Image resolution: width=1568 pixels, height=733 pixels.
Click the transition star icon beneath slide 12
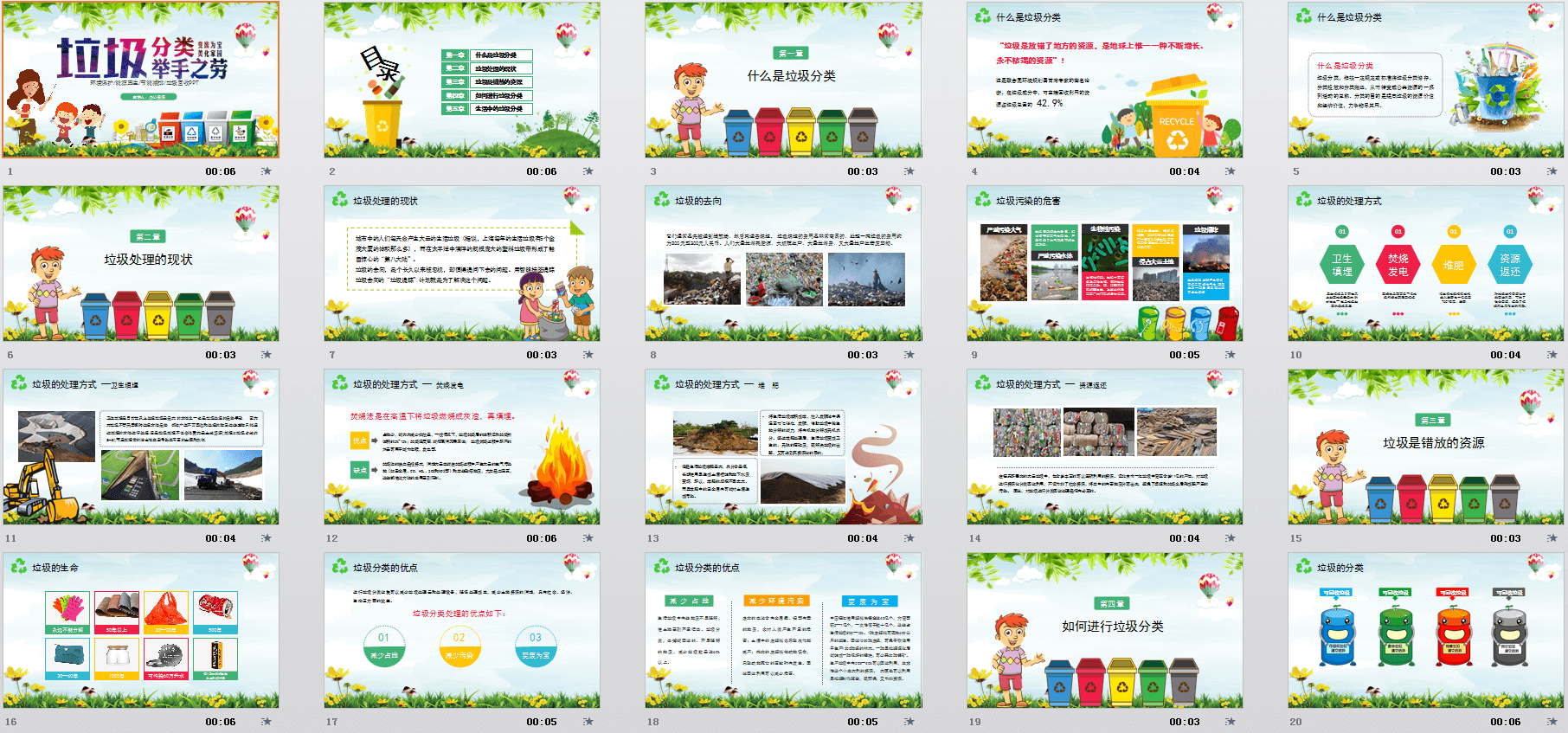(588, 538)
